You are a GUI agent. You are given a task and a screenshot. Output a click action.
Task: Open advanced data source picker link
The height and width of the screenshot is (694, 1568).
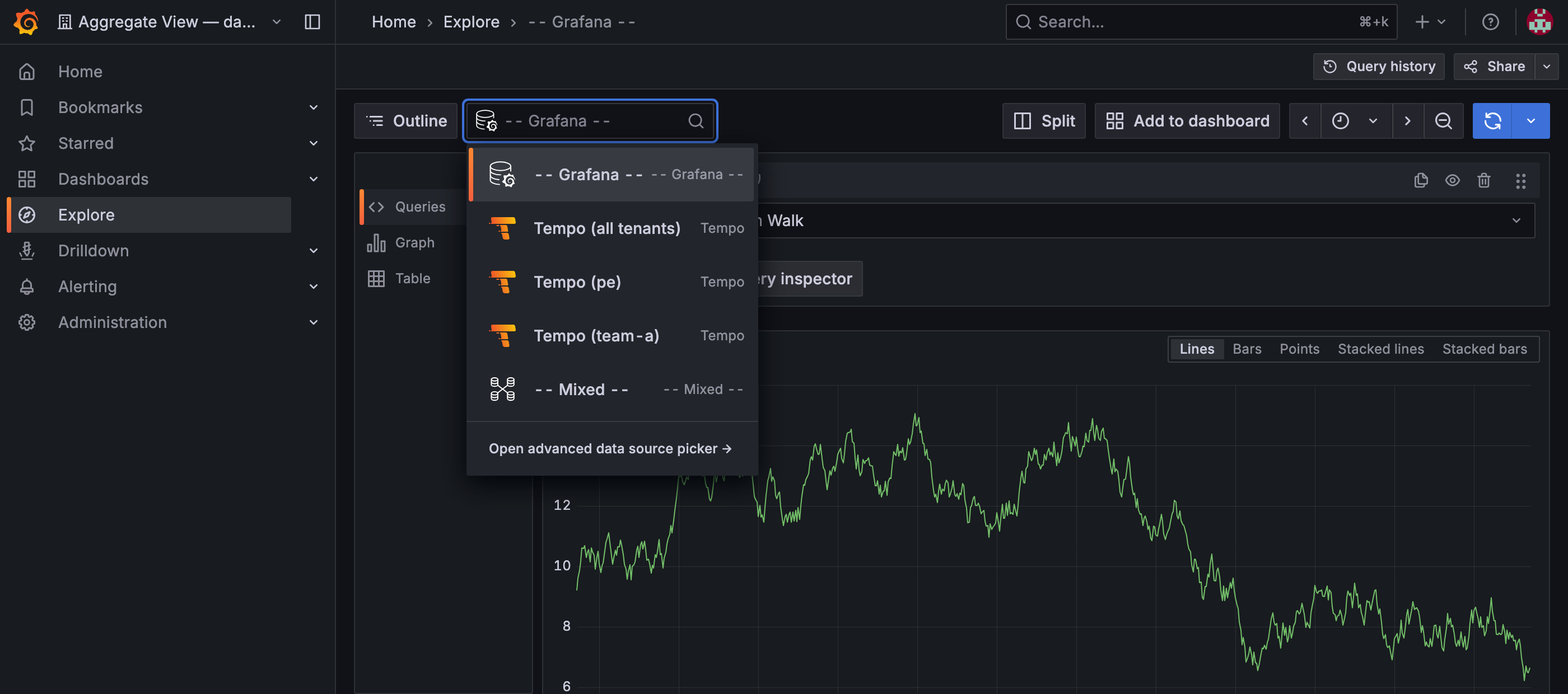click(x=610, y=449)
